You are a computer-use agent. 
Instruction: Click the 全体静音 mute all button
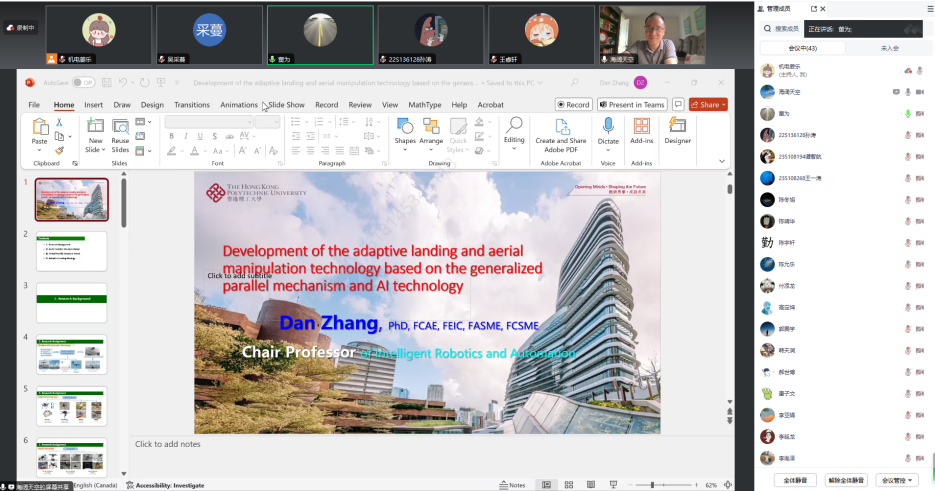click(x=796, y=480)
